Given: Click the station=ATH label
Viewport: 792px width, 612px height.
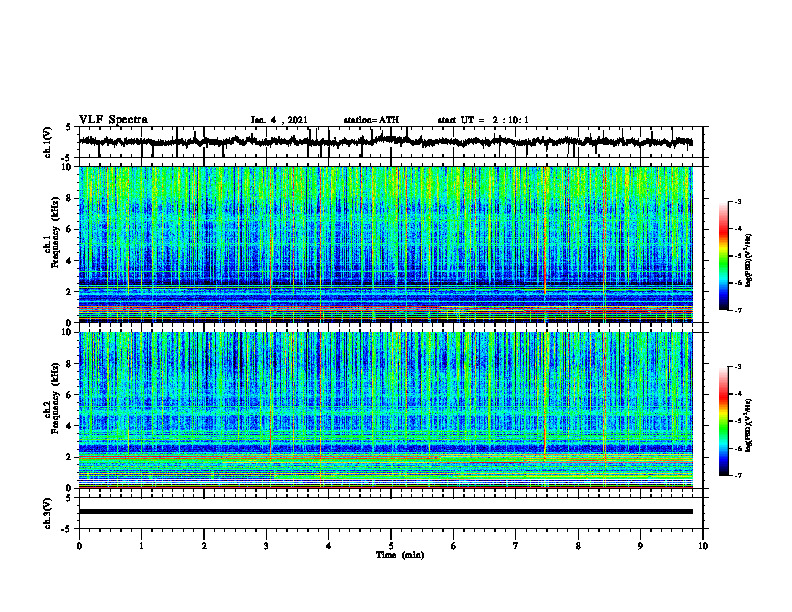Looking at the screenshot, I should click(x=371, y=120).
